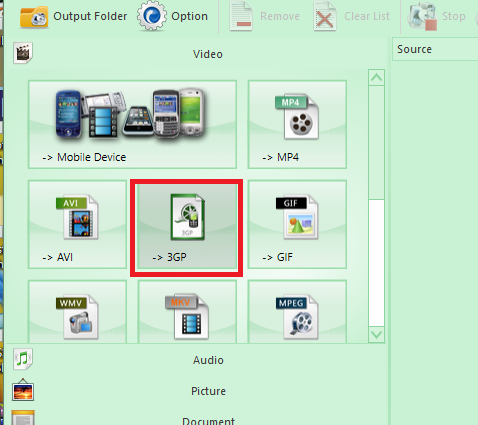
Task: Choose the Mobile Device conversion tile
Action: click(132, 124)
